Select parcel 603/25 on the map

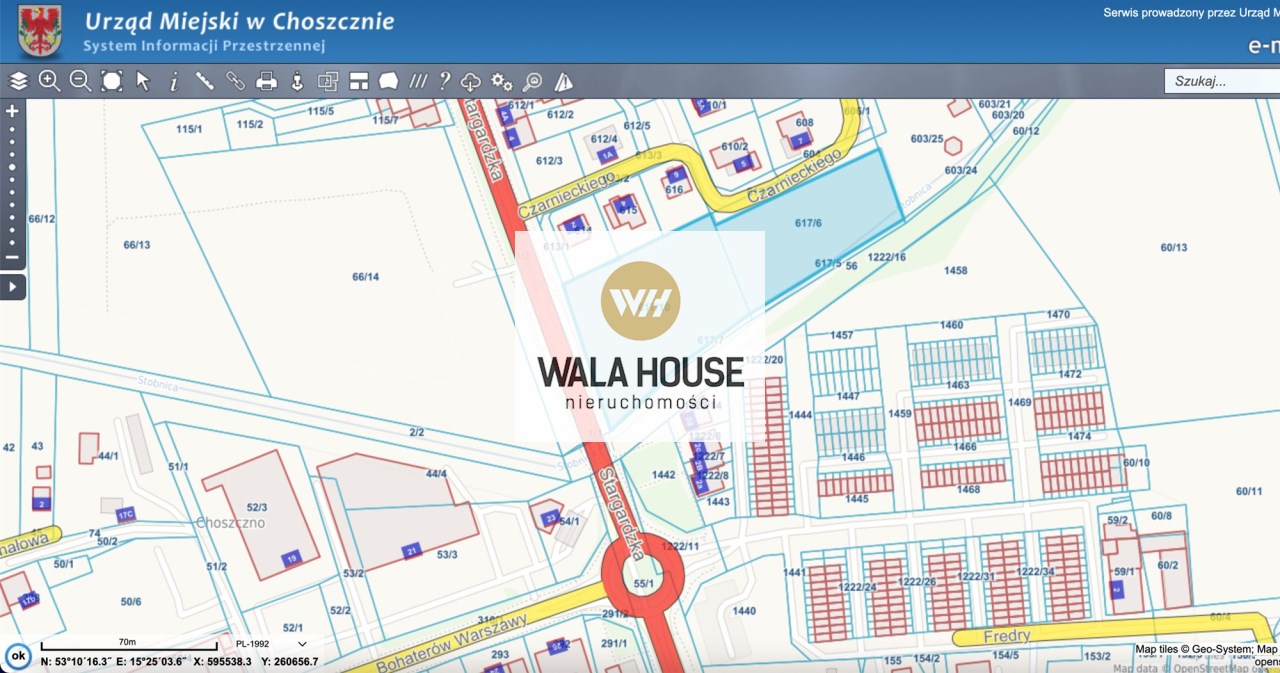pos(925,138)
